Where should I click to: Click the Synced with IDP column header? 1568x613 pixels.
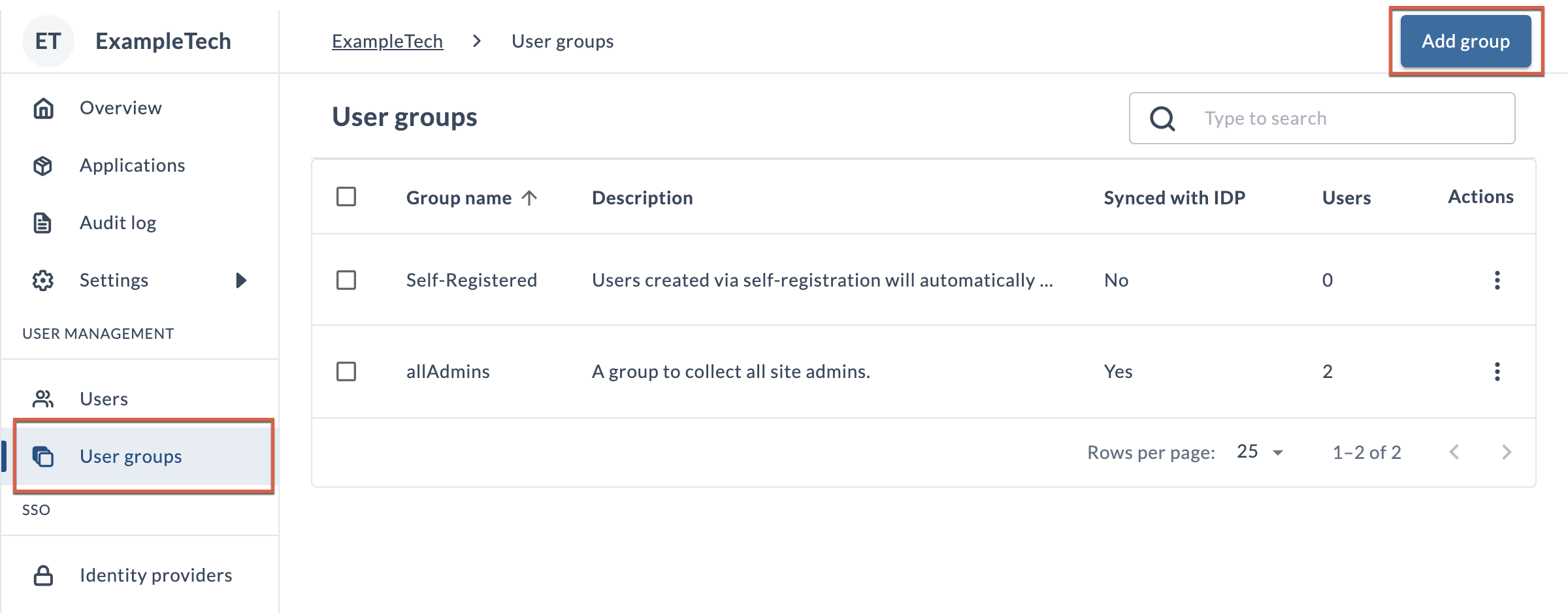click(1175, 198)
